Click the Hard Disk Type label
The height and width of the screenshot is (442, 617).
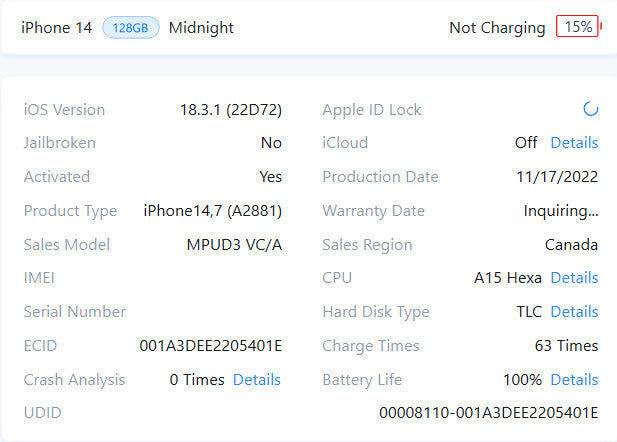click(376, 312)
